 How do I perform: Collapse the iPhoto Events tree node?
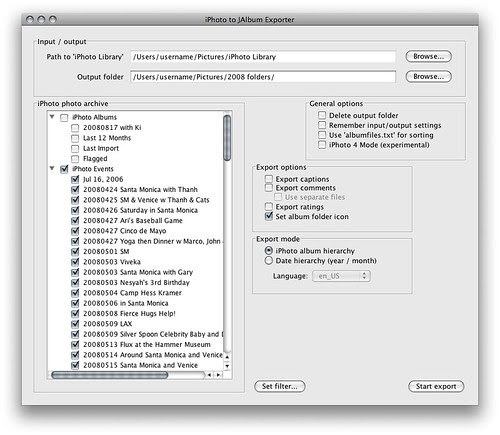52,168
